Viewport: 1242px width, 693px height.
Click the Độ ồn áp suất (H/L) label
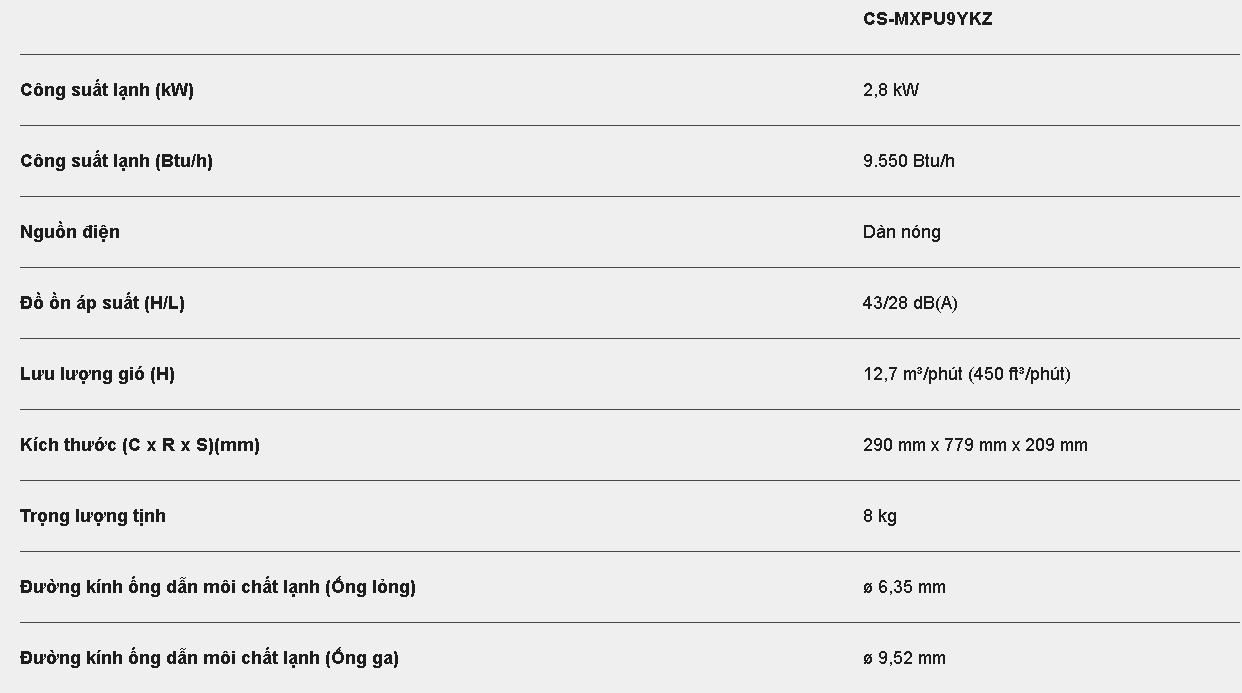[102, 303]
